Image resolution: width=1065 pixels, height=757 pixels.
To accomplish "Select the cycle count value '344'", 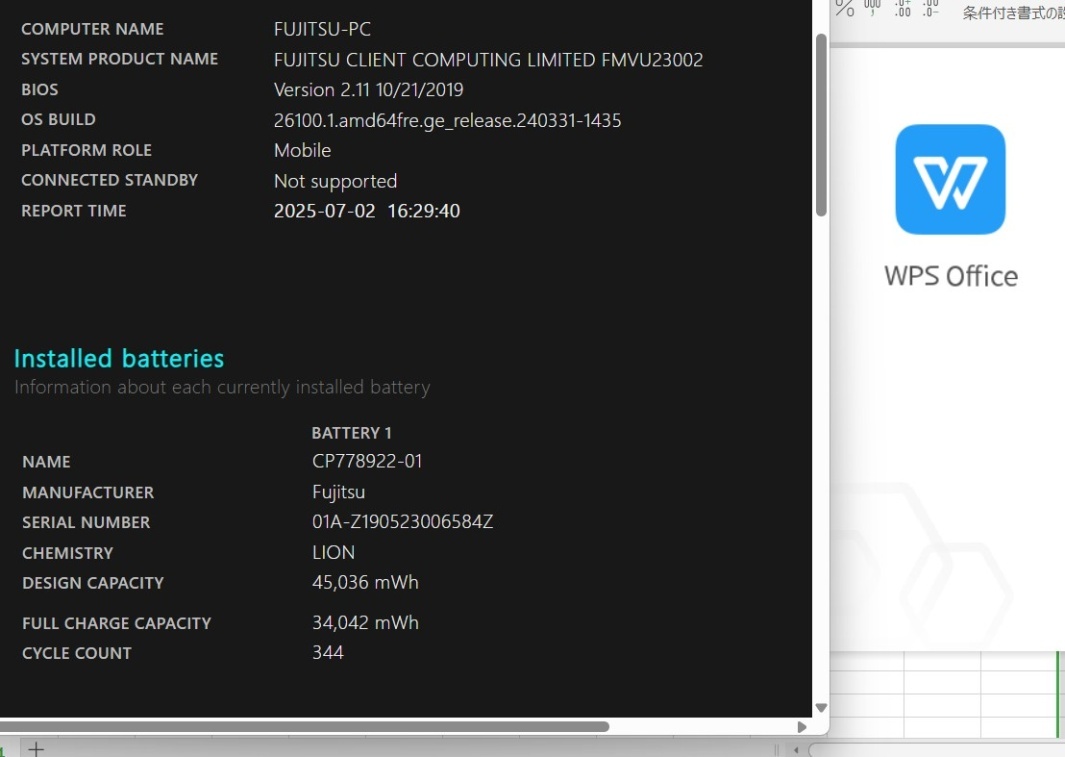I will tap(327, 652).
